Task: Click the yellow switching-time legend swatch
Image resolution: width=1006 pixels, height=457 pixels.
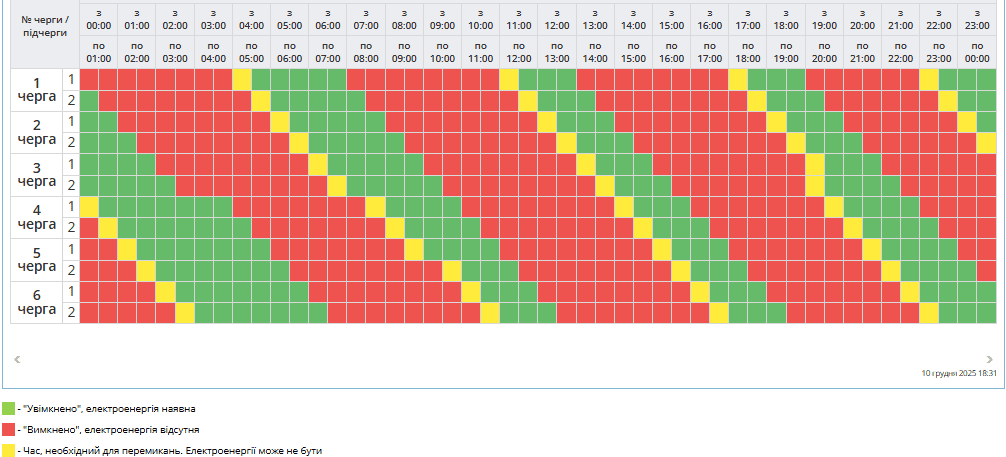Action: tap(8, 450)
